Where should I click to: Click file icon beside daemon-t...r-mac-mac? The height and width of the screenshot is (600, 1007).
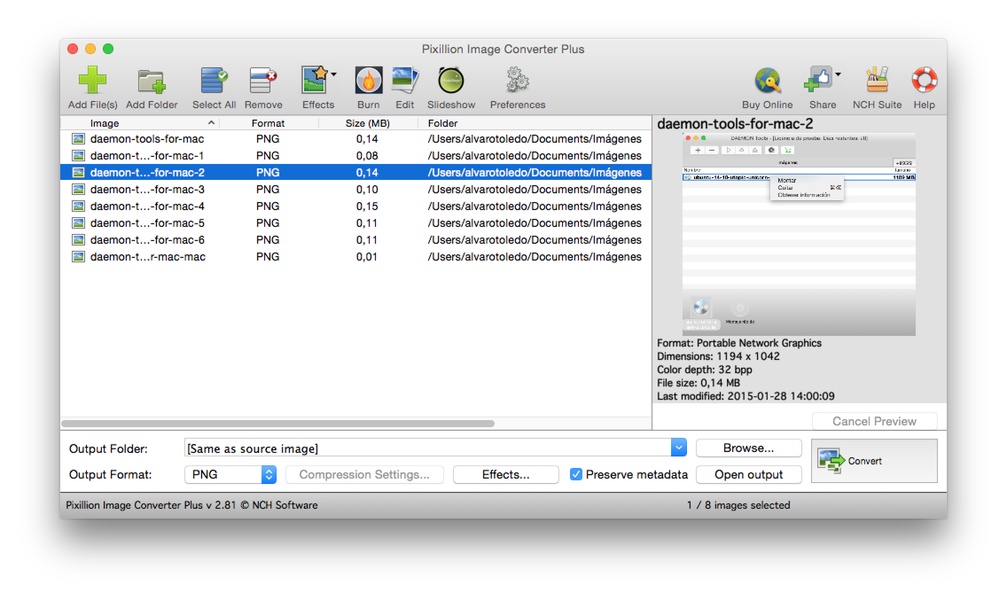pos(78,256)
